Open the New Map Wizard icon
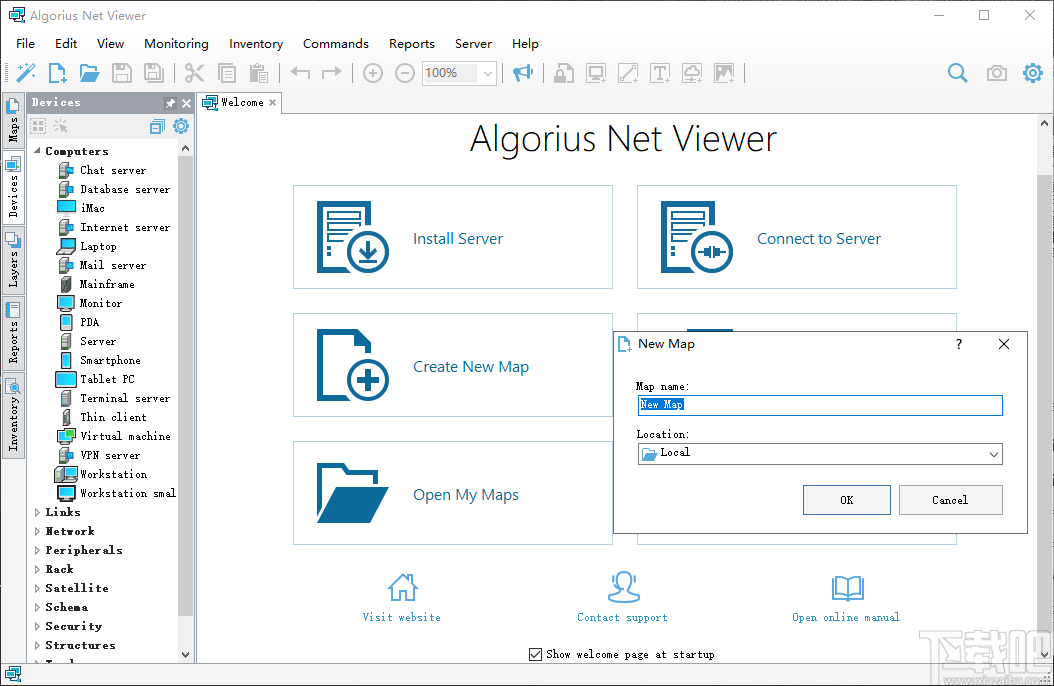This screenshot has height=686, width=1054. pyautogui.click(x=26, y=73)
